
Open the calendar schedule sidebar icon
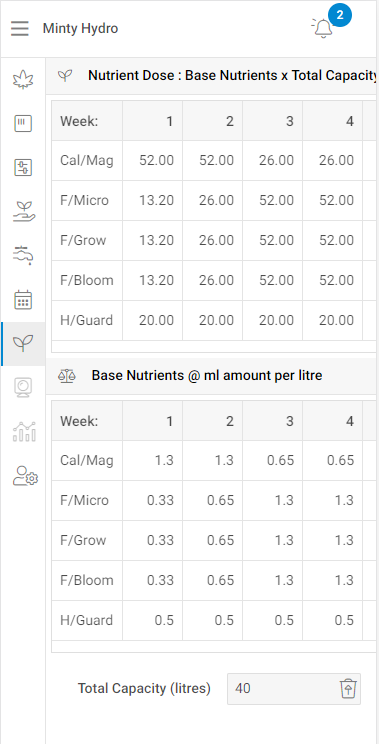click(x=23, y=300)
